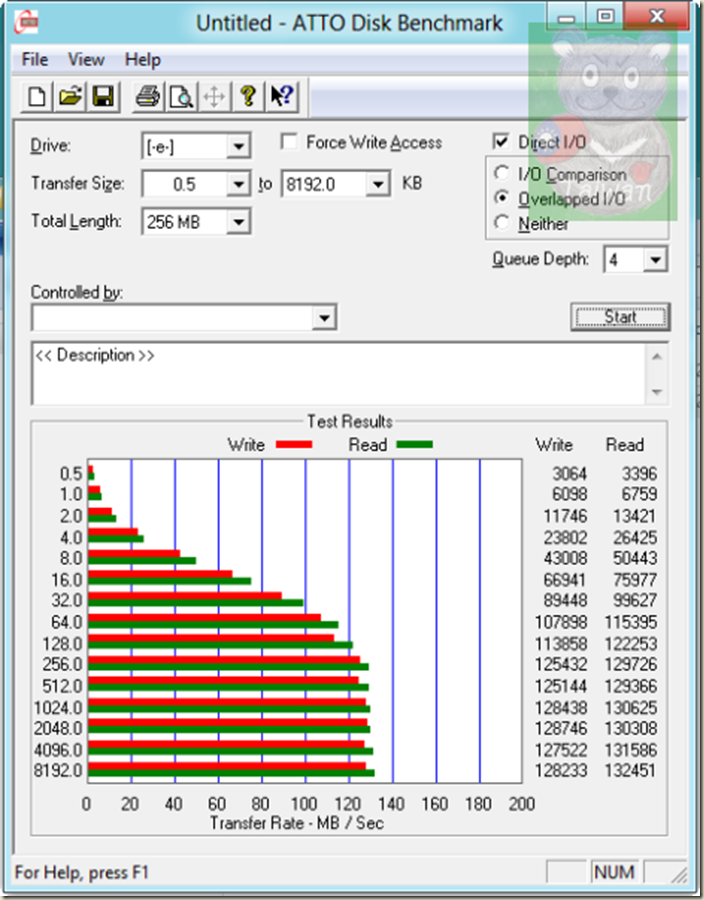Open Print Preview toolbar icon
Viewport: 704px width, 900px height.
coord(181,96)
